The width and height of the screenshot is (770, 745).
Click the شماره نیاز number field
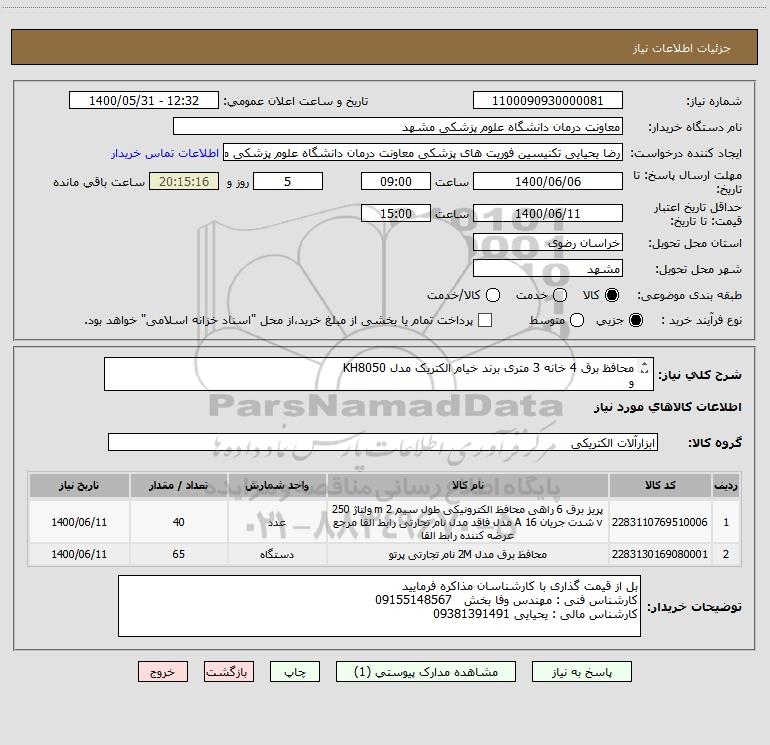pyautogui.click(x=548, y=101)
